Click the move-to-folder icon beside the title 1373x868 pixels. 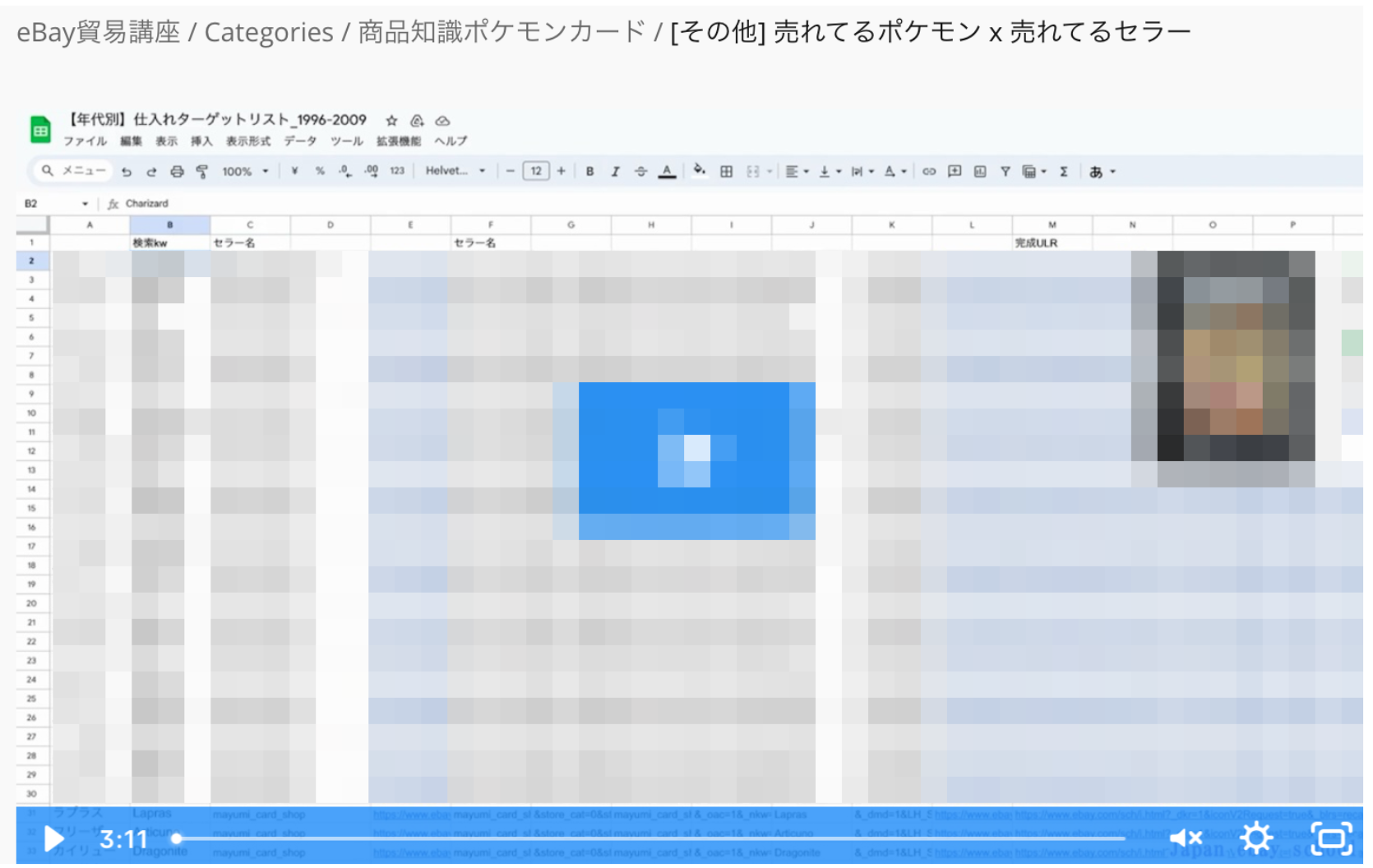(417, 121)
